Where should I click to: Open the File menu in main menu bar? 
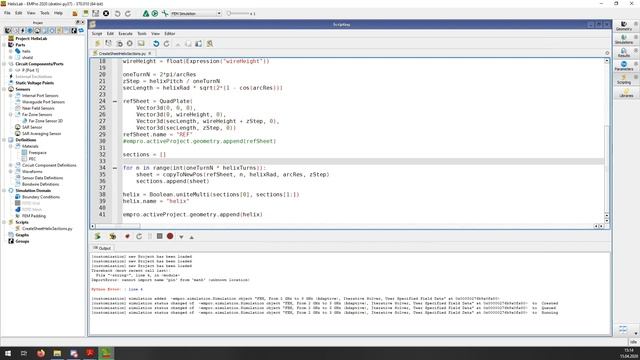click(x=7, y=13)
